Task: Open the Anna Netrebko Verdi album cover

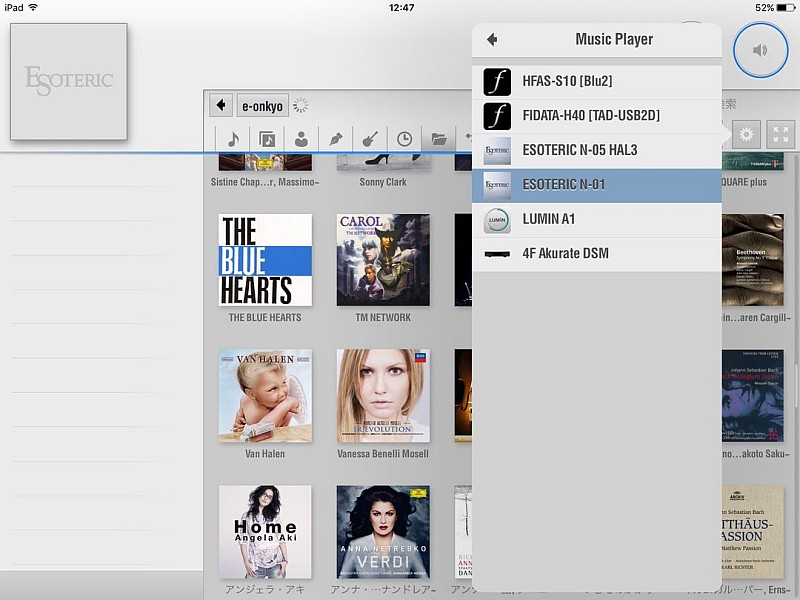Action: 383,532
